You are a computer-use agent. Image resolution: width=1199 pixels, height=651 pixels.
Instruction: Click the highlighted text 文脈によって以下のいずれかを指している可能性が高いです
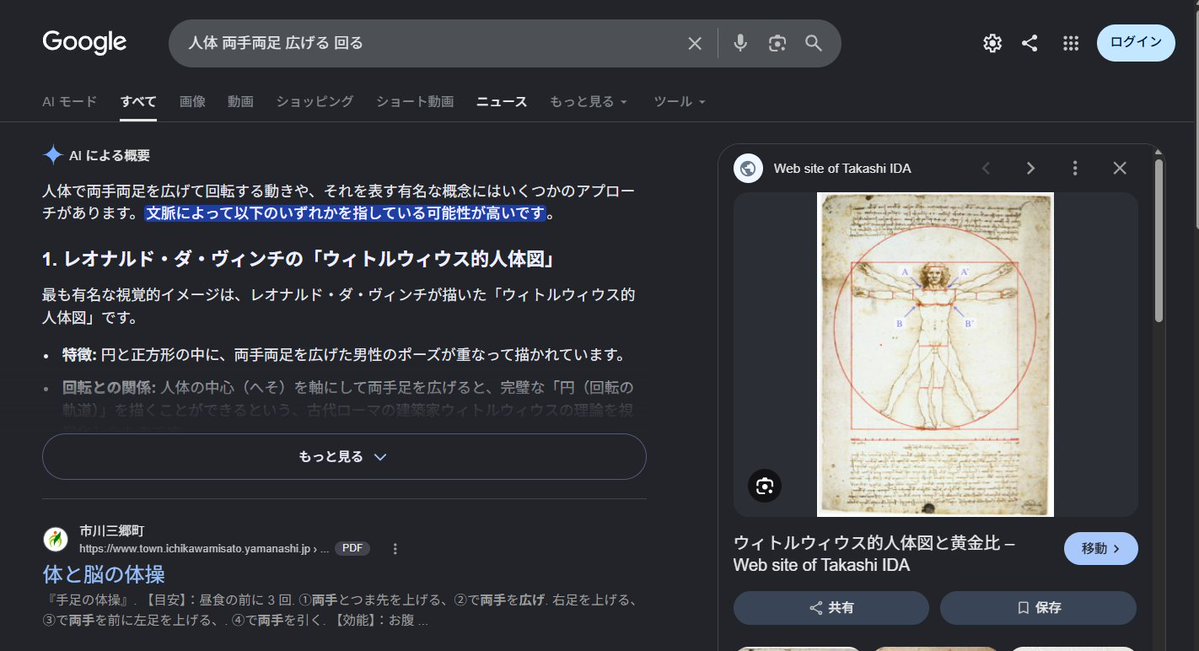click(346, 213)
